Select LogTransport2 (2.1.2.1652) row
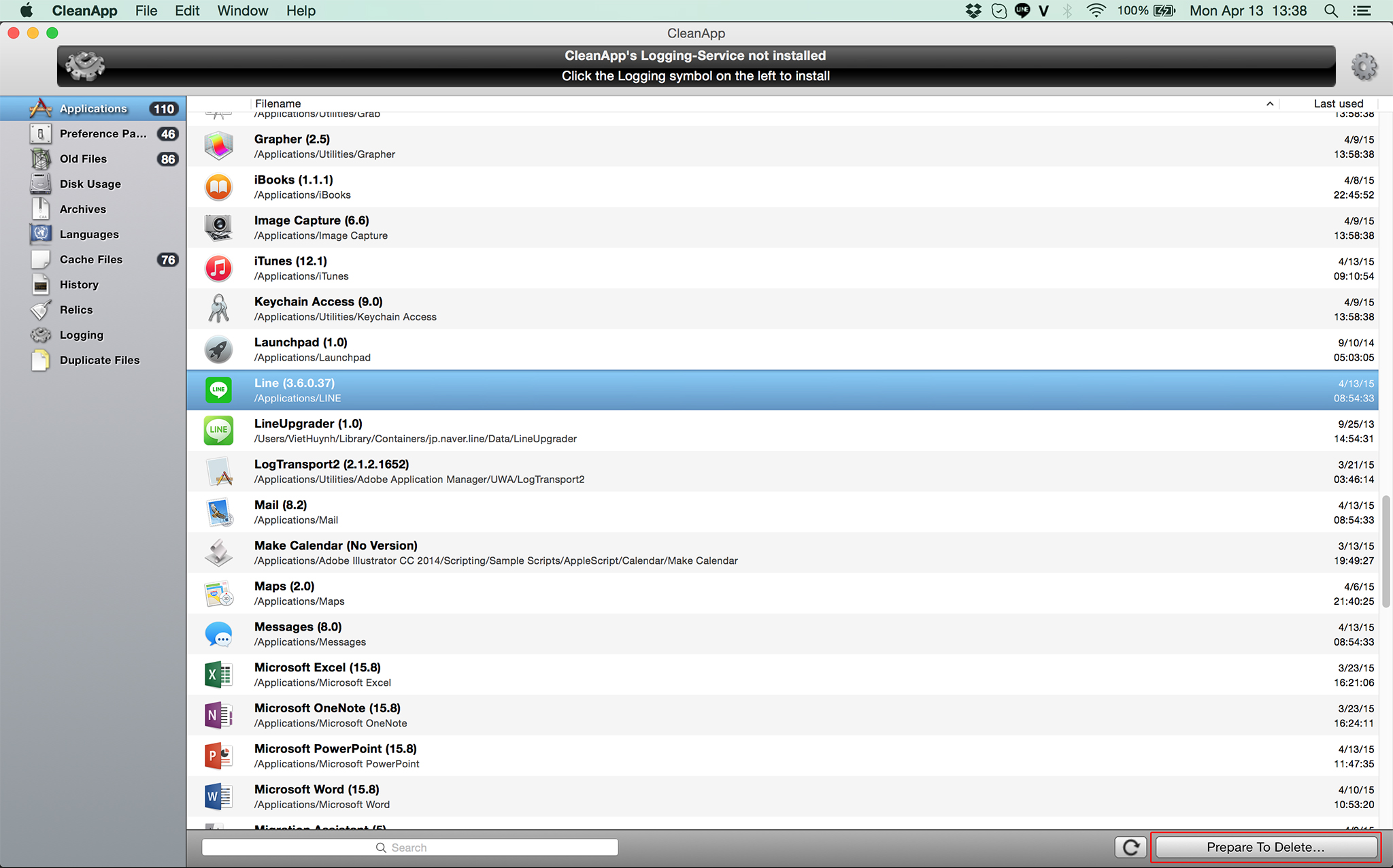 (x=782, y=471)
